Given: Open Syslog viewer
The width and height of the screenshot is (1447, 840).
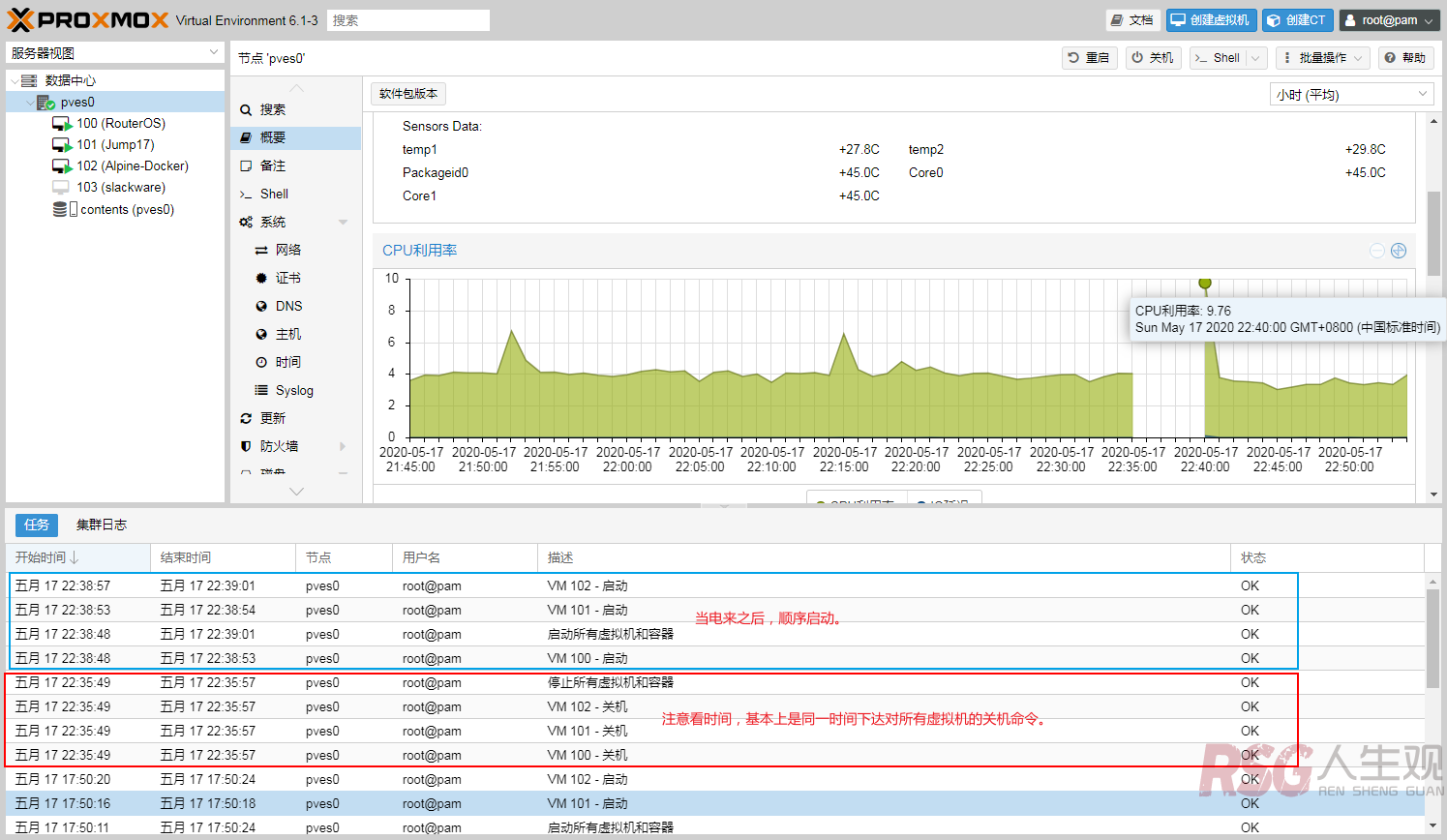Looking at the screenshot, I should coord(294,390).
